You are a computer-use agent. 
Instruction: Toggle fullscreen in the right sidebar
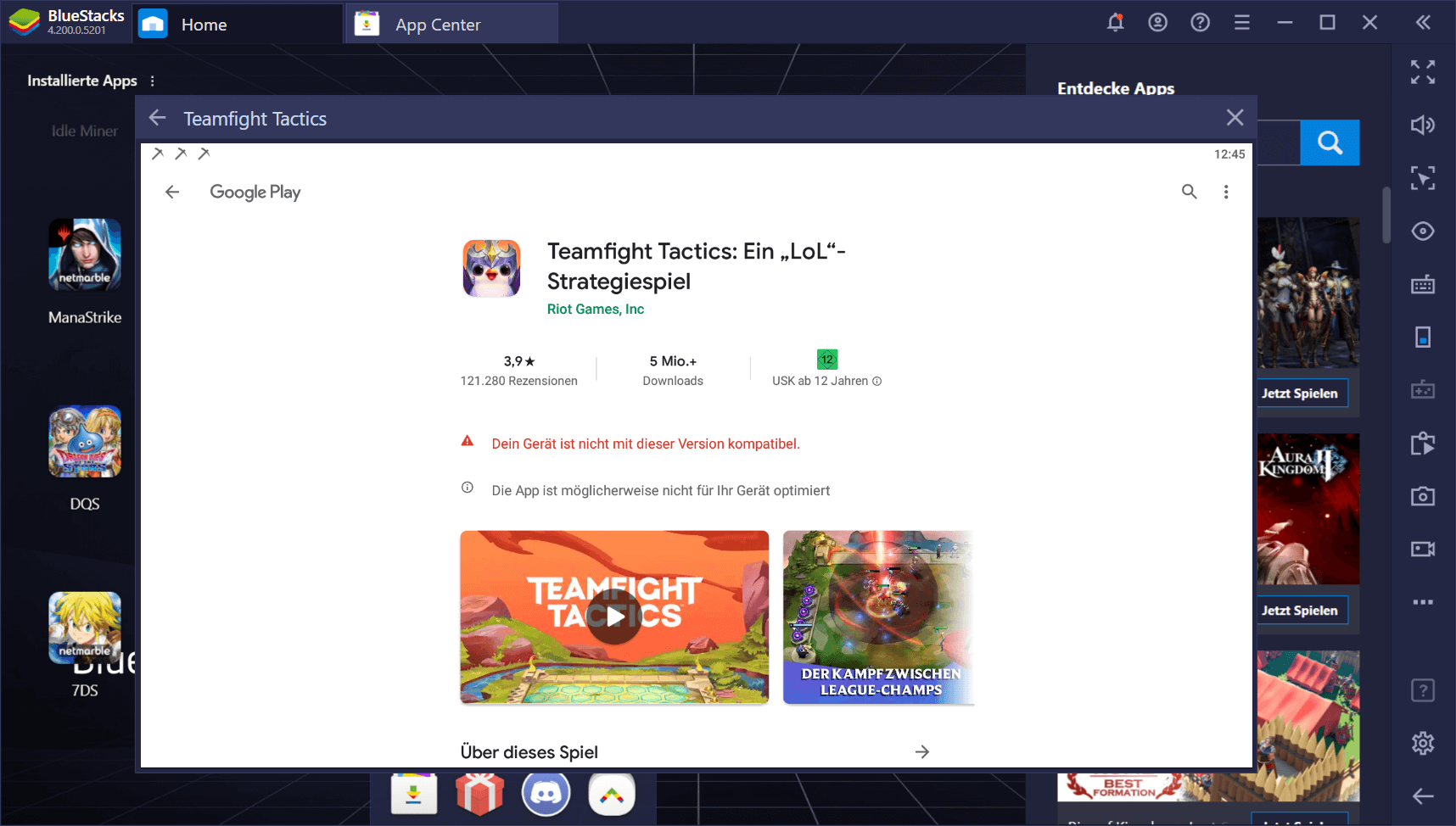(x=1423, y=72)
